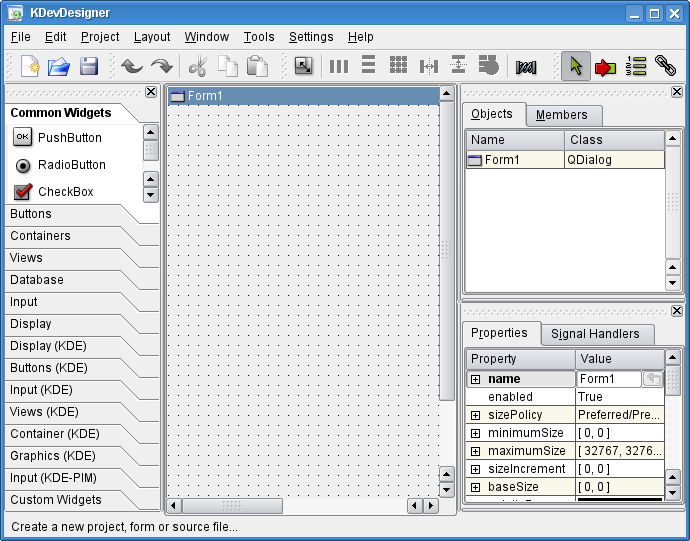The image size is (690, 541).
Task: Click the Set Buddy chain icon
Action: (x=665, y=67)
